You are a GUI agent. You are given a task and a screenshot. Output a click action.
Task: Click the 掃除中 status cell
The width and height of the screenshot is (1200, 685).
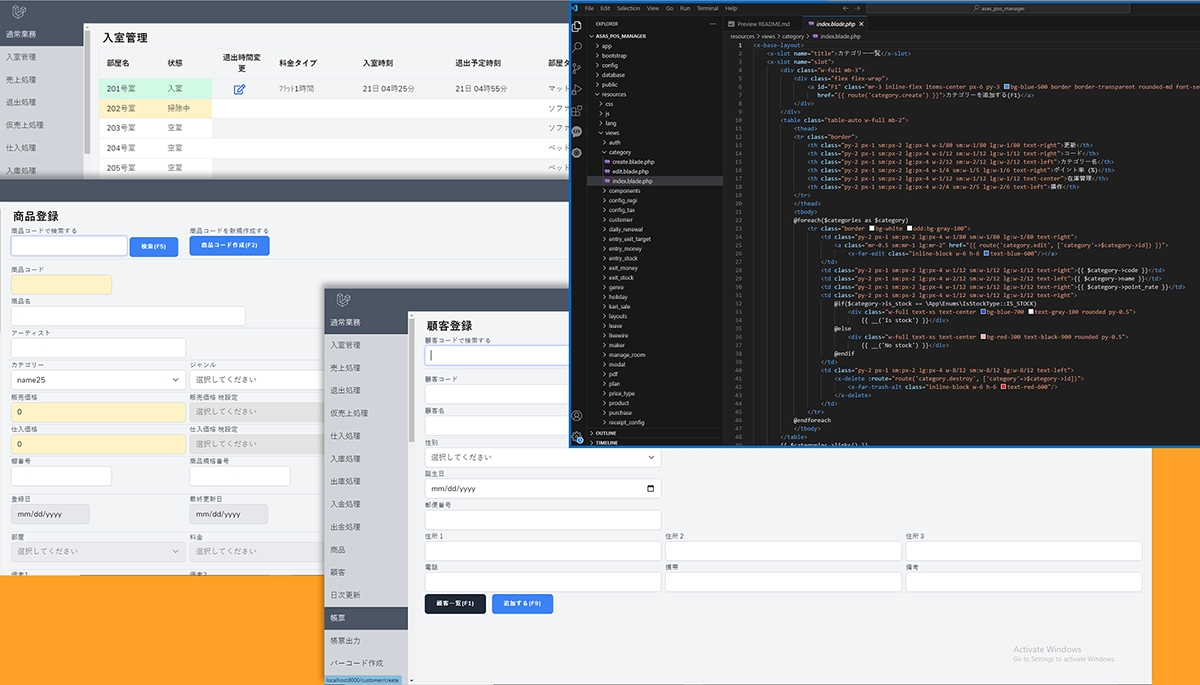[185, 108]
